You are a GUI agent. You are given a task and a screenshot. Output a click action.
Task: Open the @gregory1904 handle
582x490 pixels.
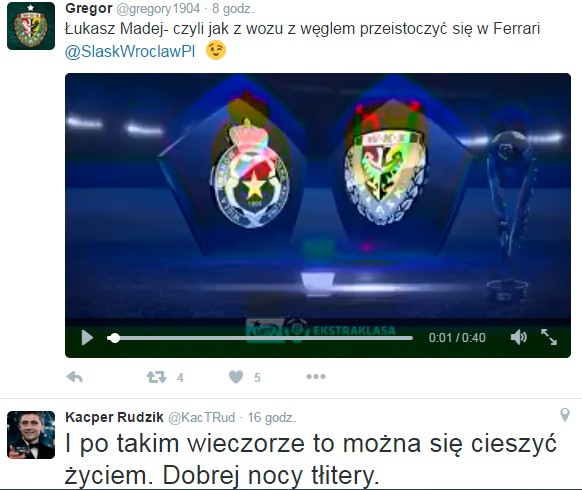point(158,9)
